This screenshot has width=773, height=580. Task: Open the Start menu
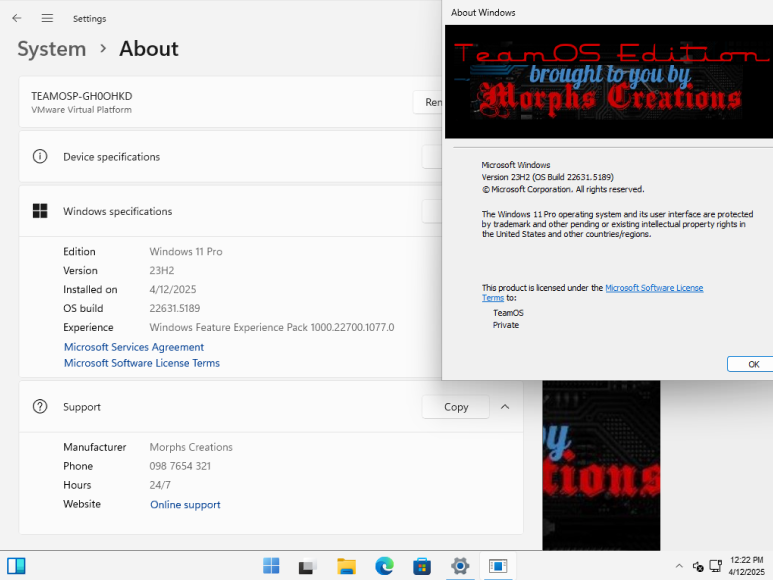(x=271, y=566)
